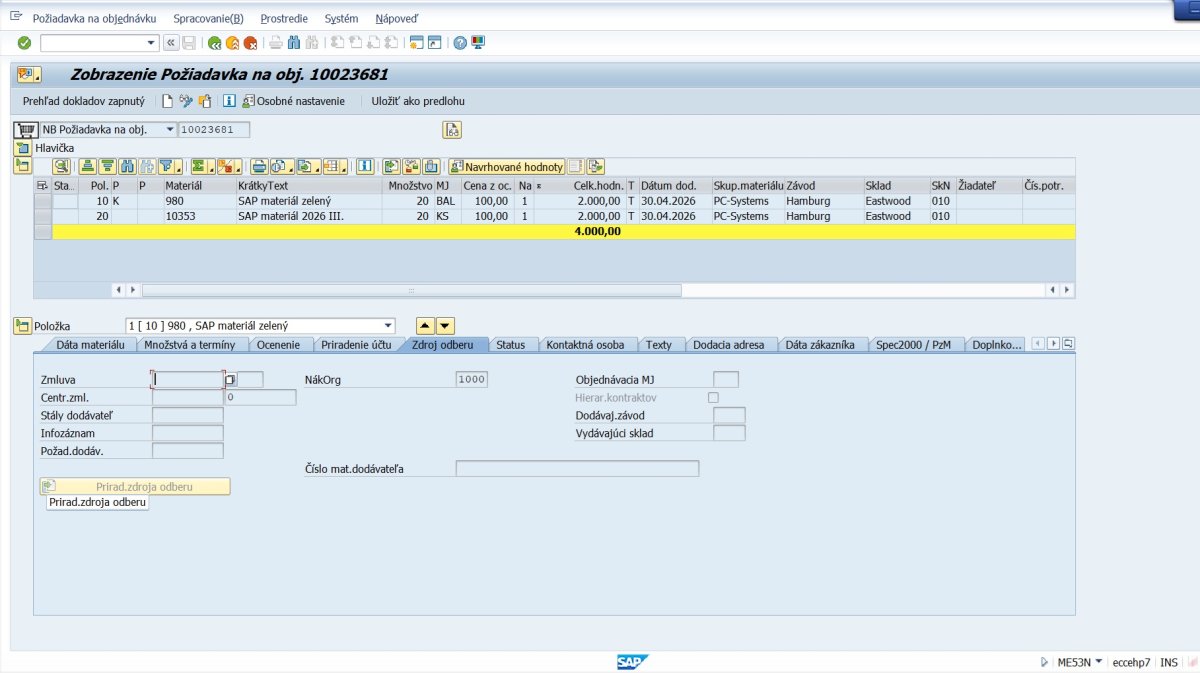Image resolution: width=1200 pixels, height=673 pixels.
Task: Open the Prostredie menu
Action: (x=284, y=18)
